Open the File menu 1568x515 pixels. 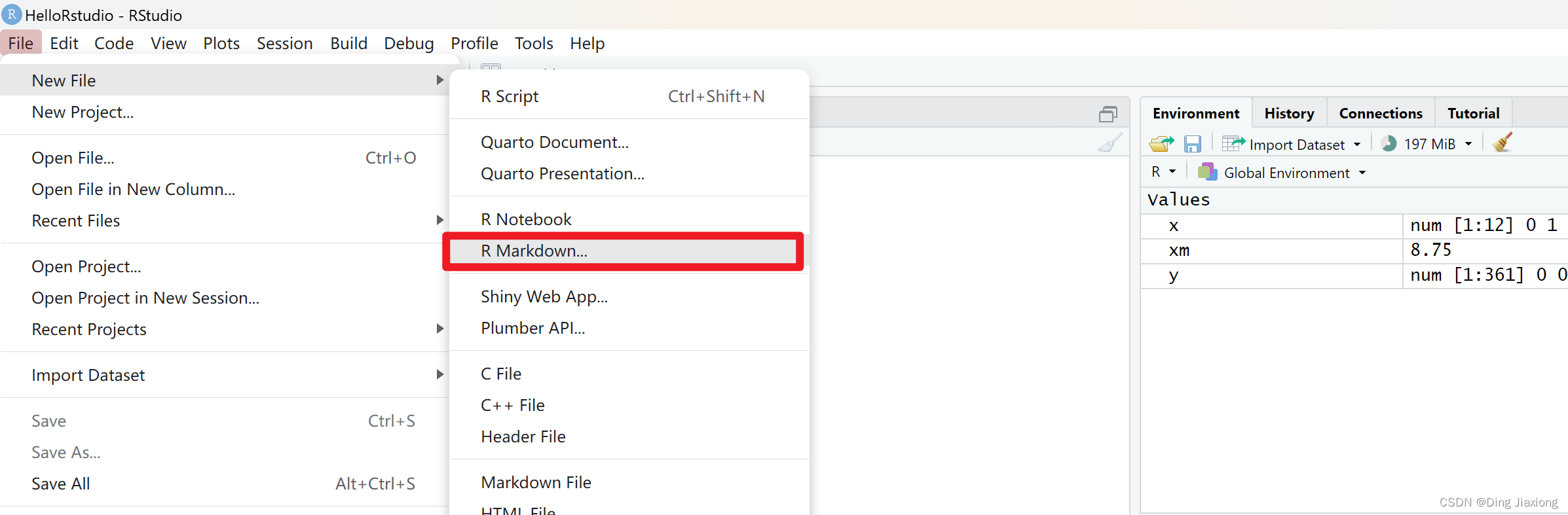point(21,43)
